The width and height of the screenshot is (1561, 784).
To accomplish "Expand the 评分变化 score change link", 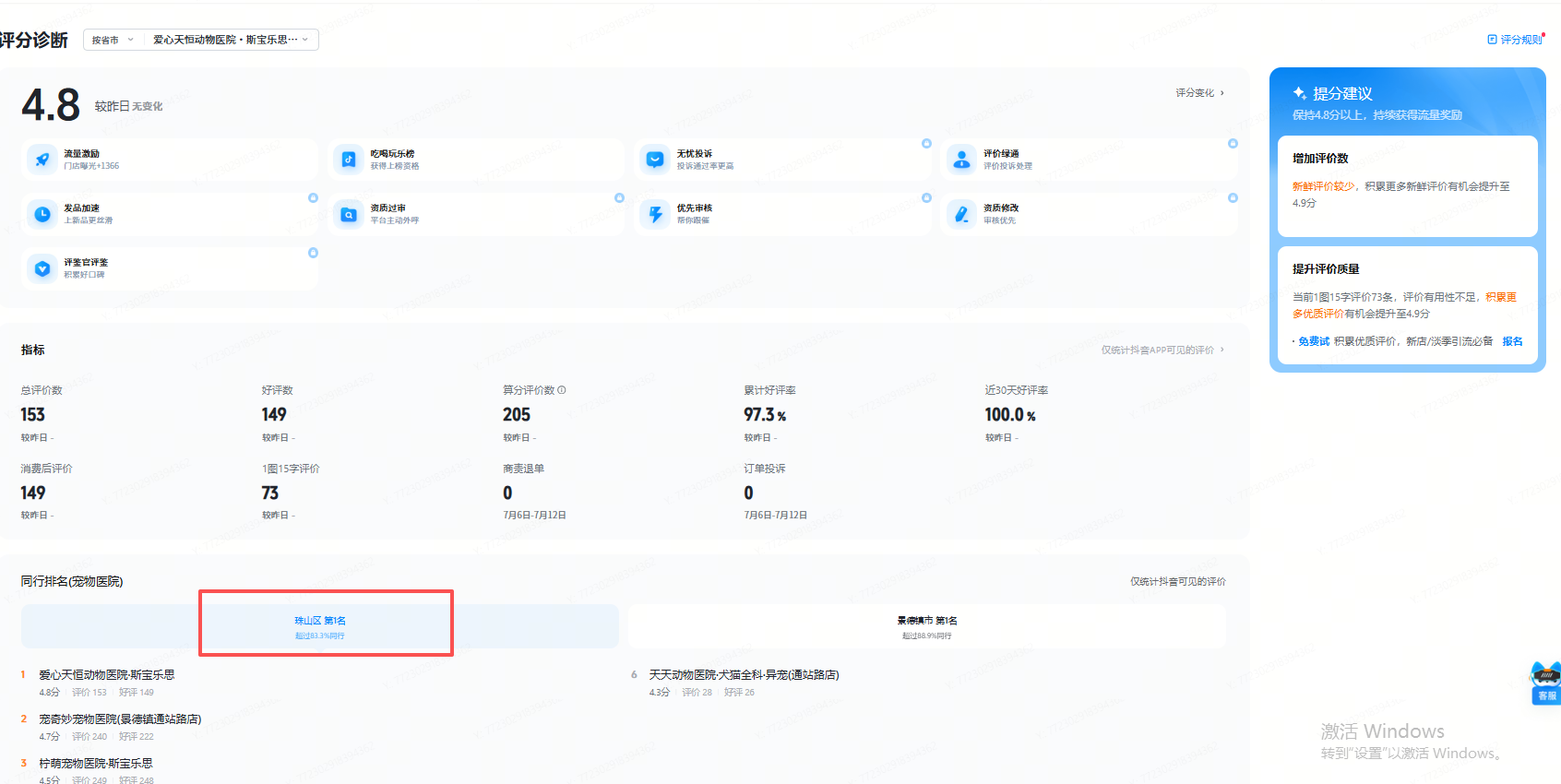I will pyautogui.click(x=1199, y=93).
